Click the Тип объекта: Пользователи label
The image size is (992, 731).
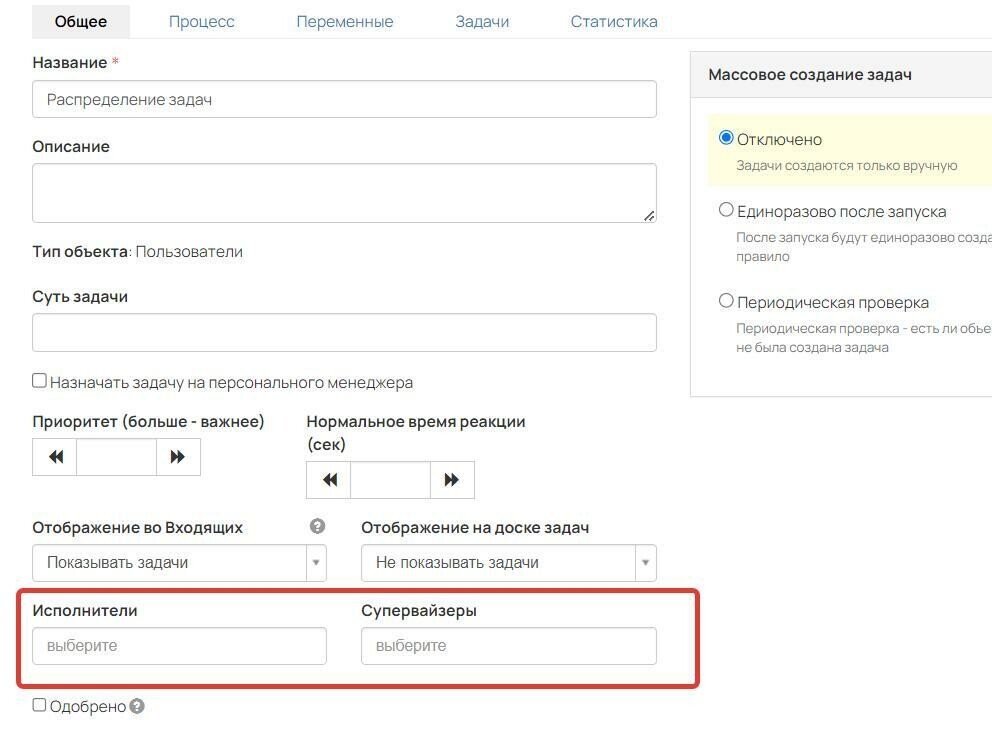137,252
